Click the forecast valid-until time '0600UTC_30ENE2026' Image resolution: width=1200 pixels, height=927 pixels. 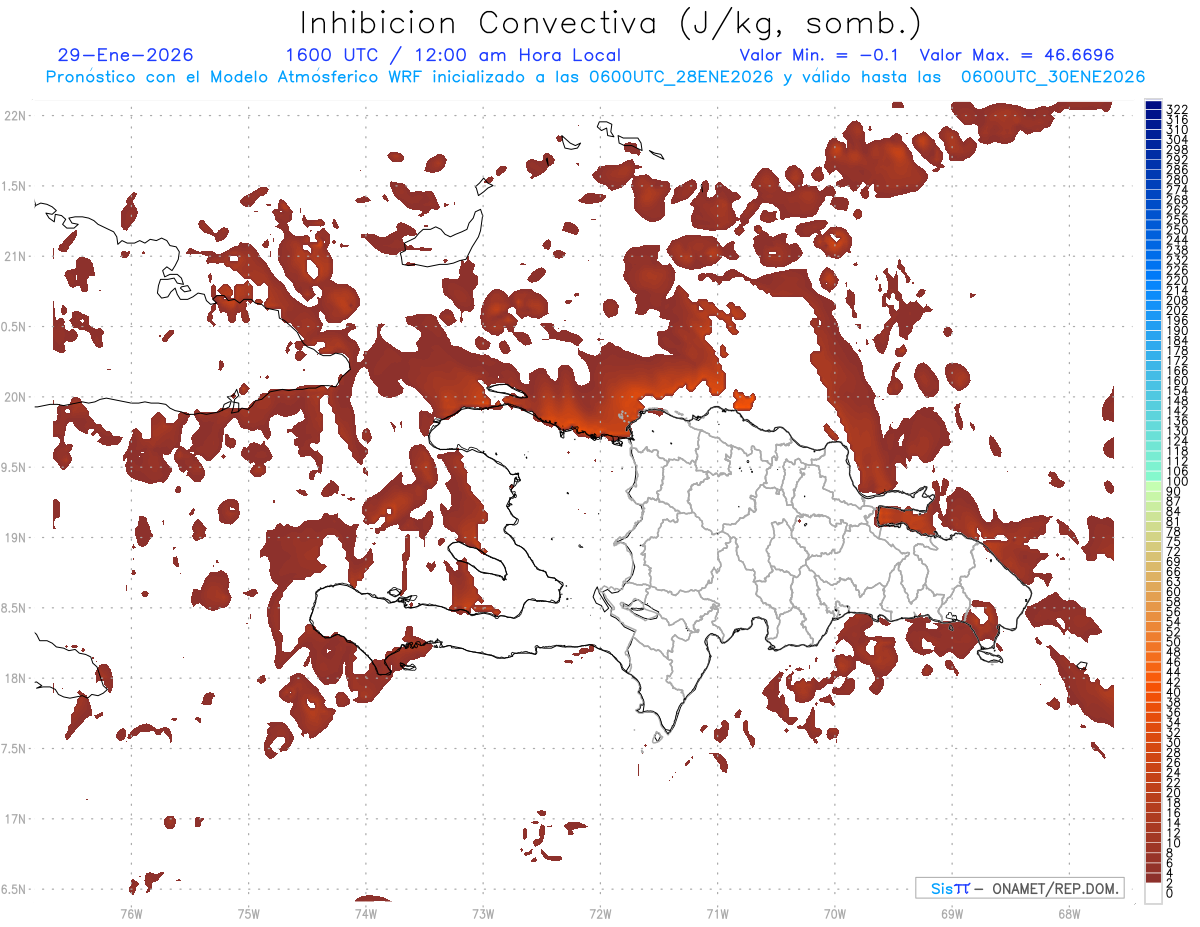click(1053, 77)
